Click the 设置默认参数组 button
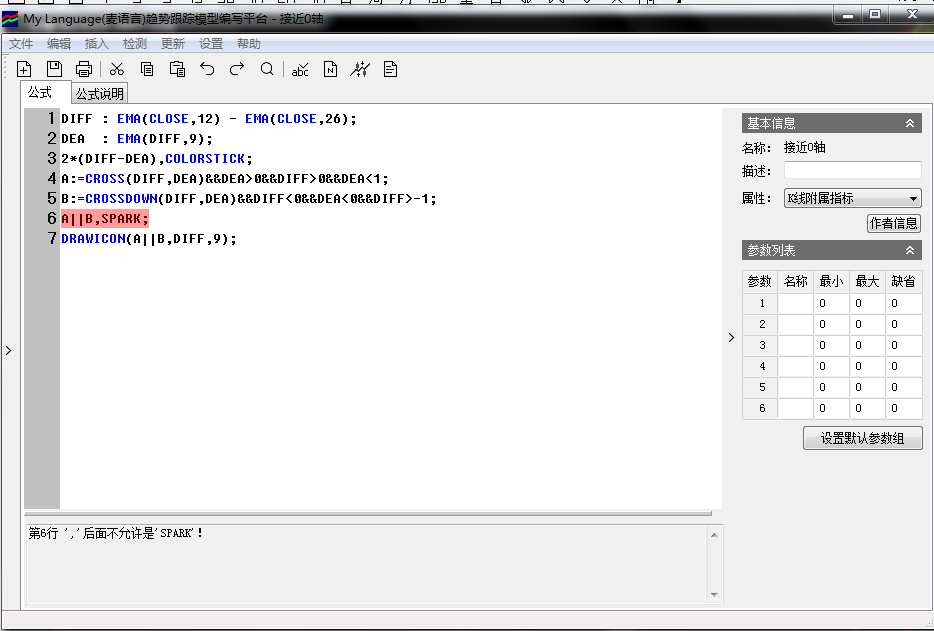934x631 pixels. pyautogui.click(x=862, y=438)
